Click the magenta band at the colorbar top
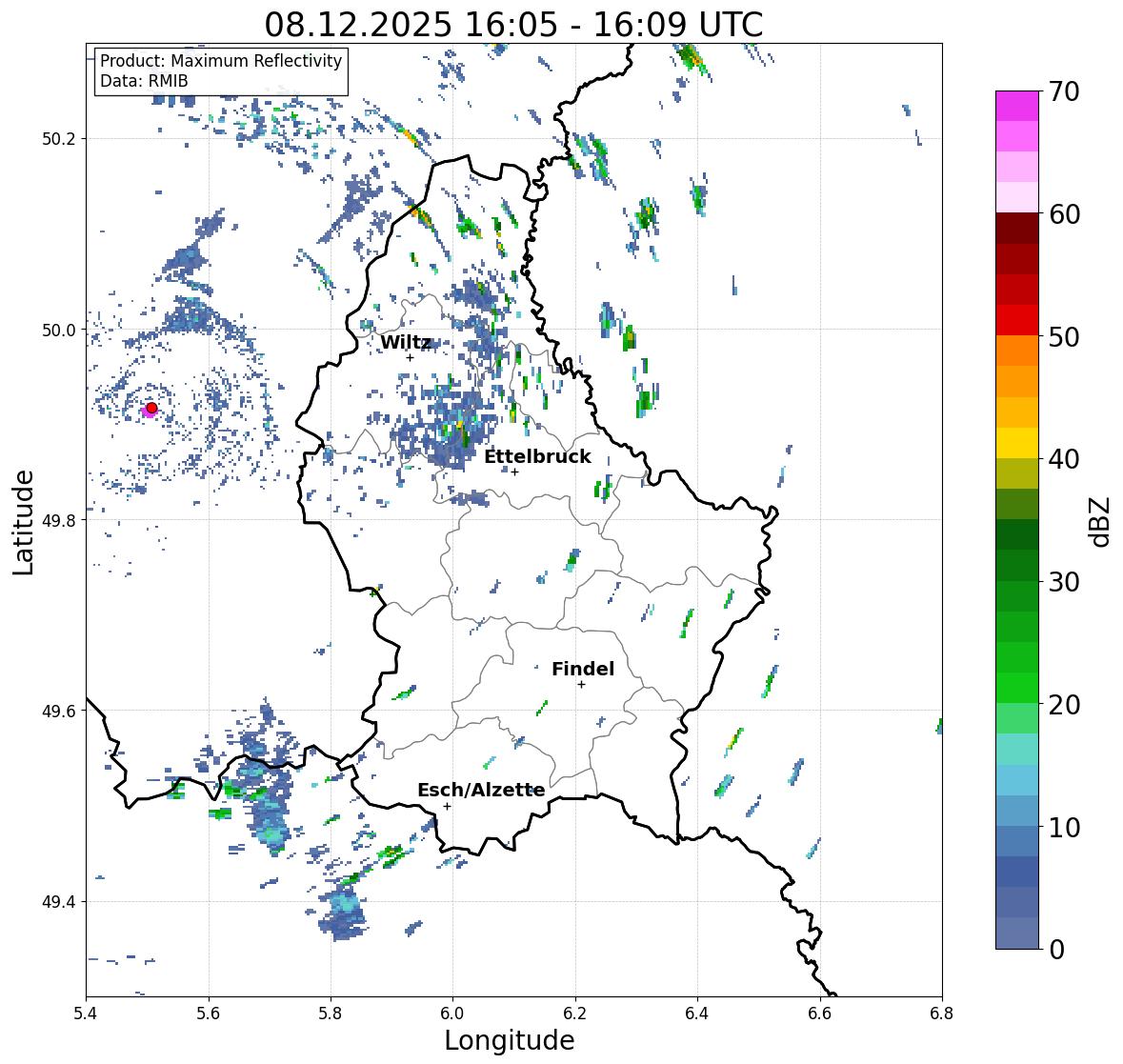The image size is (1123, 1064). point(1017,106)
